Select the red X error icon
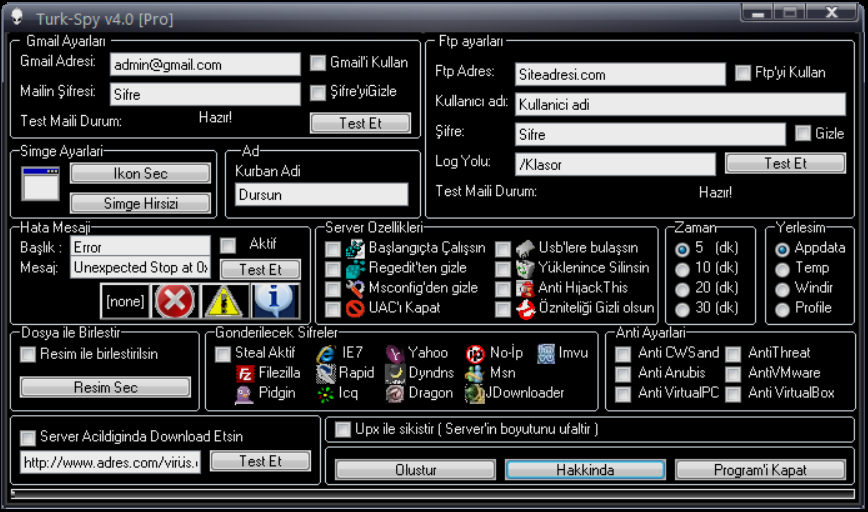The height and width of the screenshot is (512, 868). coord(174,301)
